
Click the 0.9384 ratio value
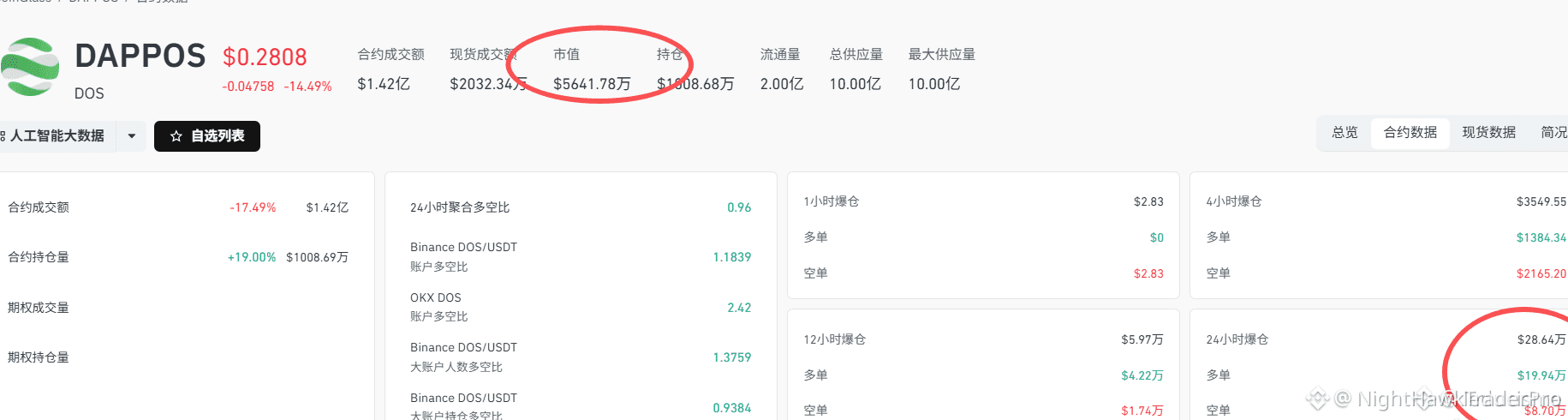(x=732, y=408)
